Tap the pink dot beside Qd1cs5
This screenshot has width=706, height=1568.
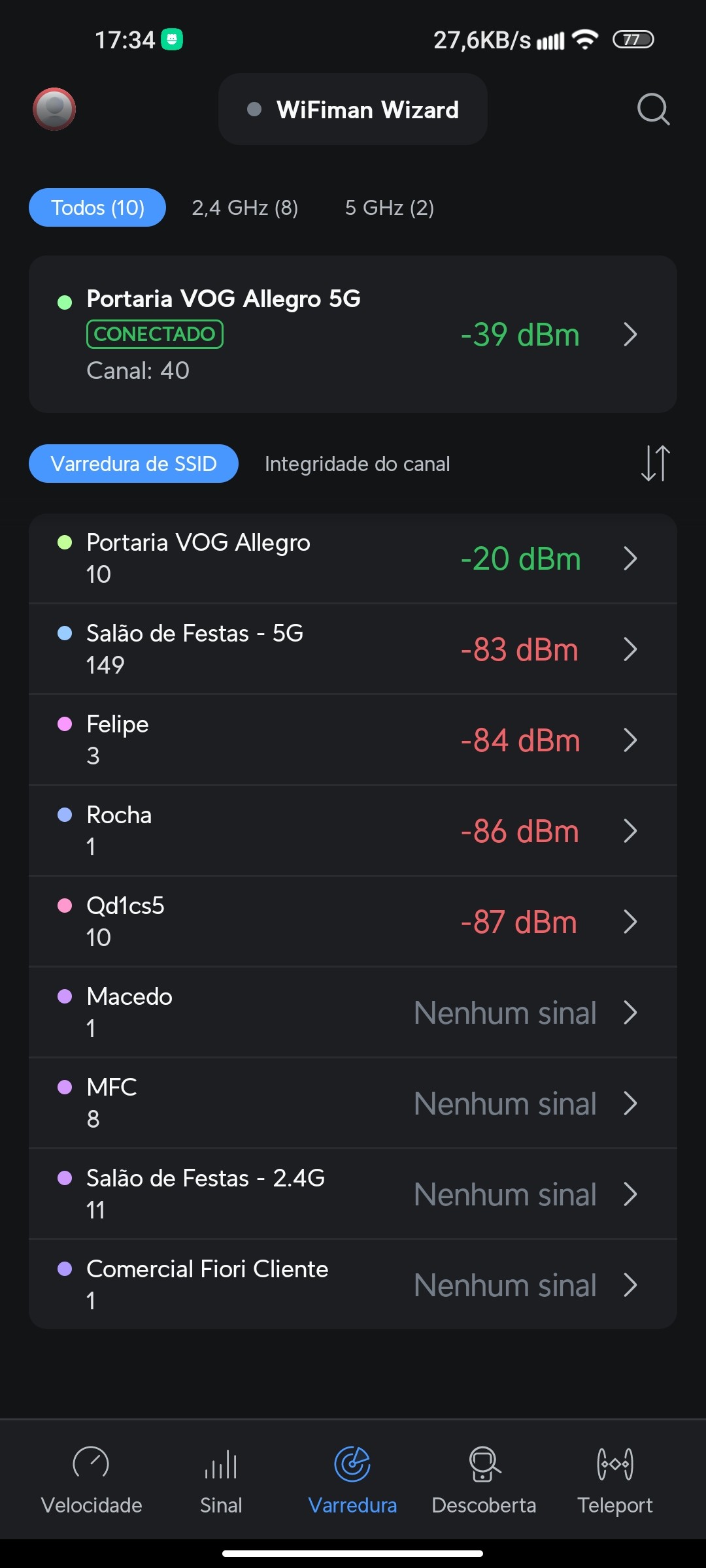click(65, 906)
